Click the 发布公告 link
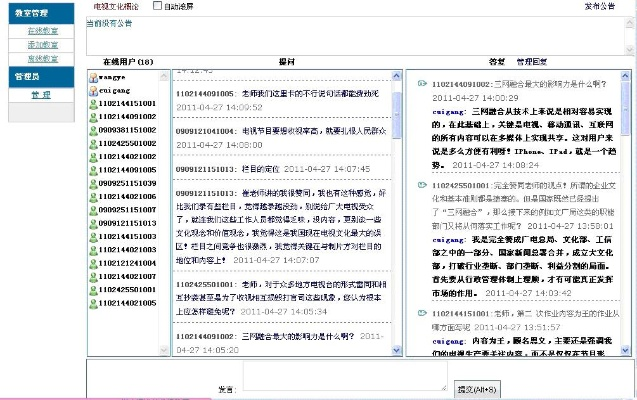 tap(600, 6)
